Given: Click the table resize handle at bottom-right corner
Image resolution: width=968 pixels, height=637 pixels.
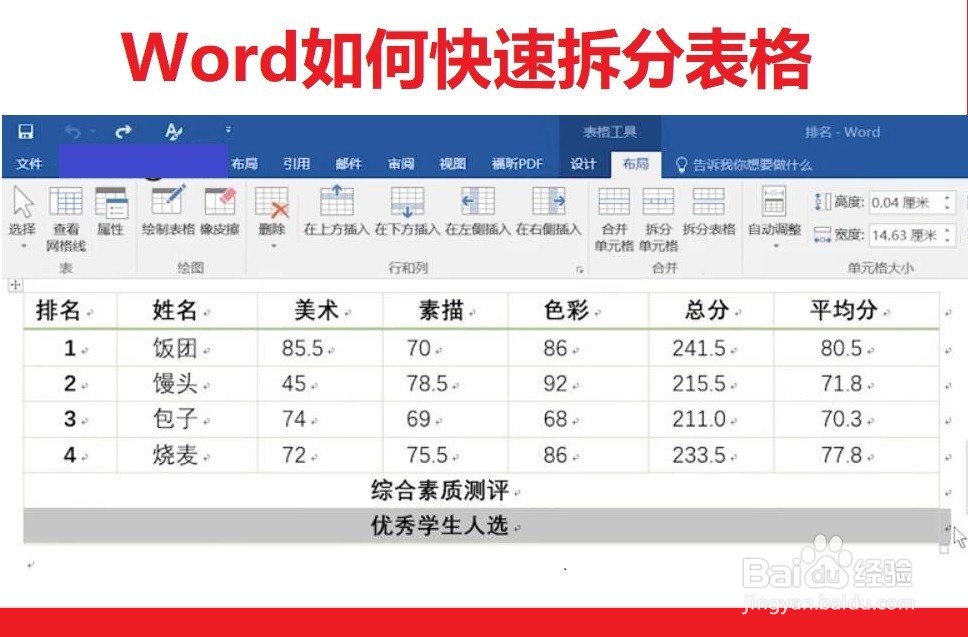Looking at the screenshot, I should (x=944, y=548).
